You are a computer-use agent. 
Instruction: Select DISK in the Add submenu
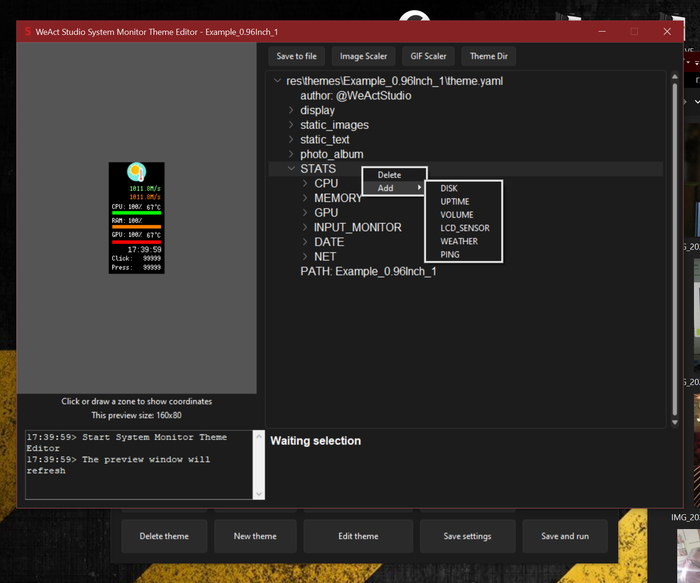pyautogui.click(x=449, y=188)
